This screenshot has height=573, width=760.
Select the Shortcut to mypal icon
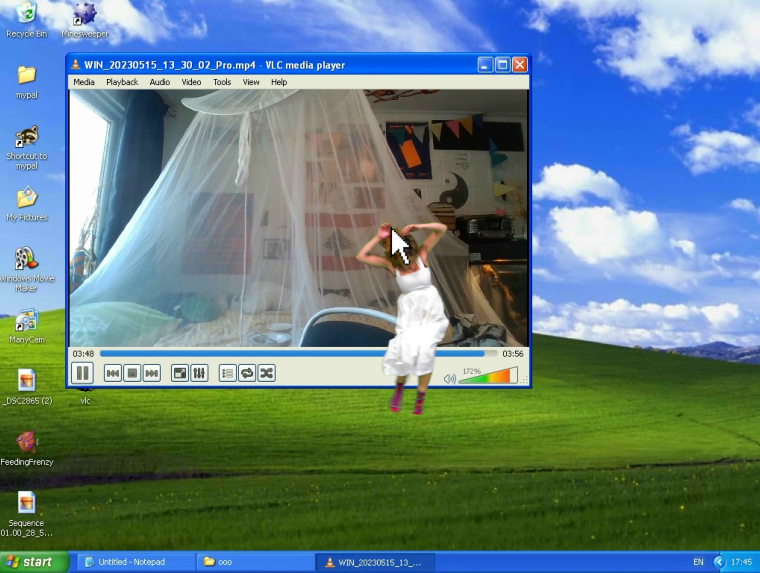[x=27, y=147]
